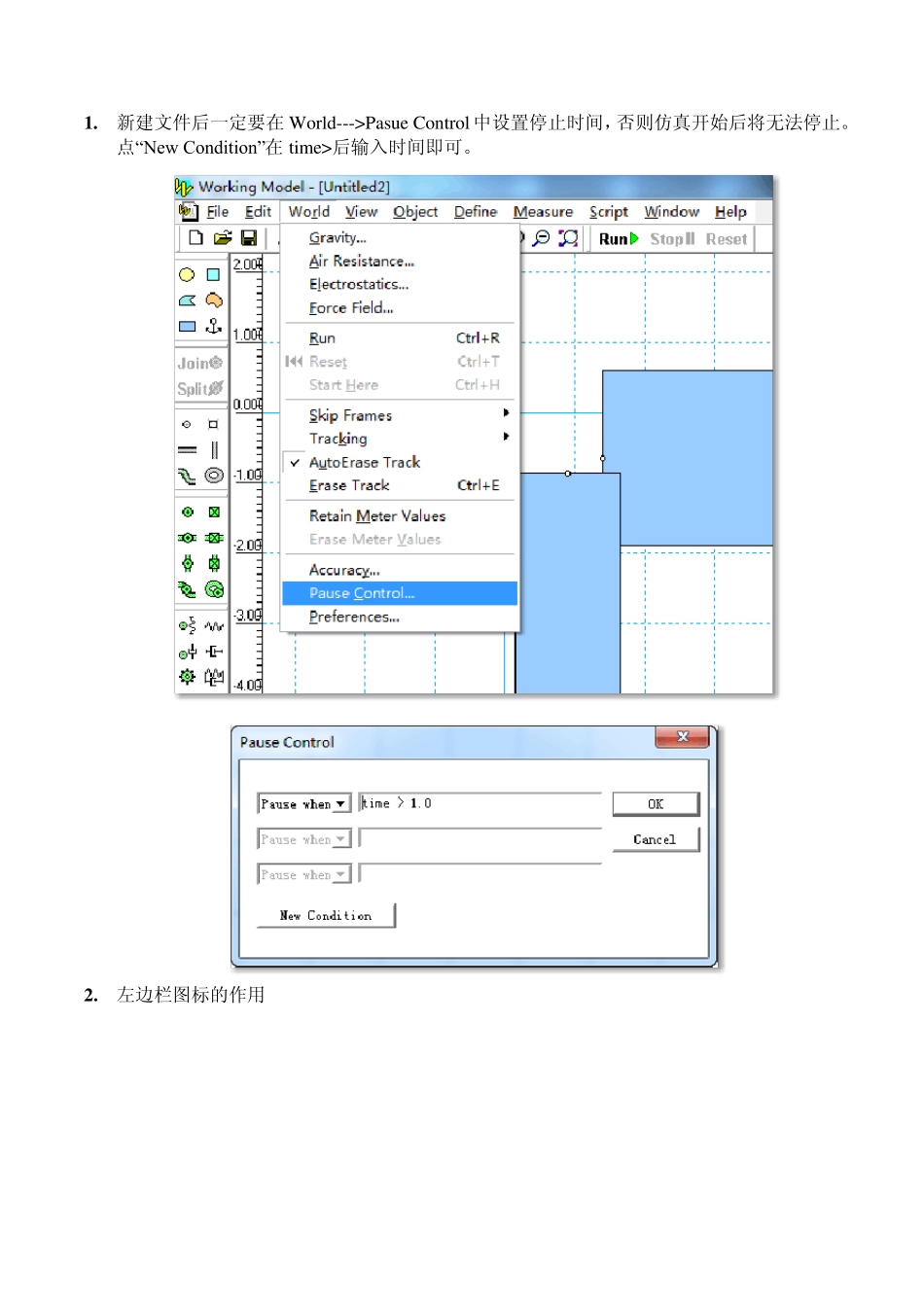Click the New Condition button
This screenshot has height=1307, width=924.
[x=326, y=915]
